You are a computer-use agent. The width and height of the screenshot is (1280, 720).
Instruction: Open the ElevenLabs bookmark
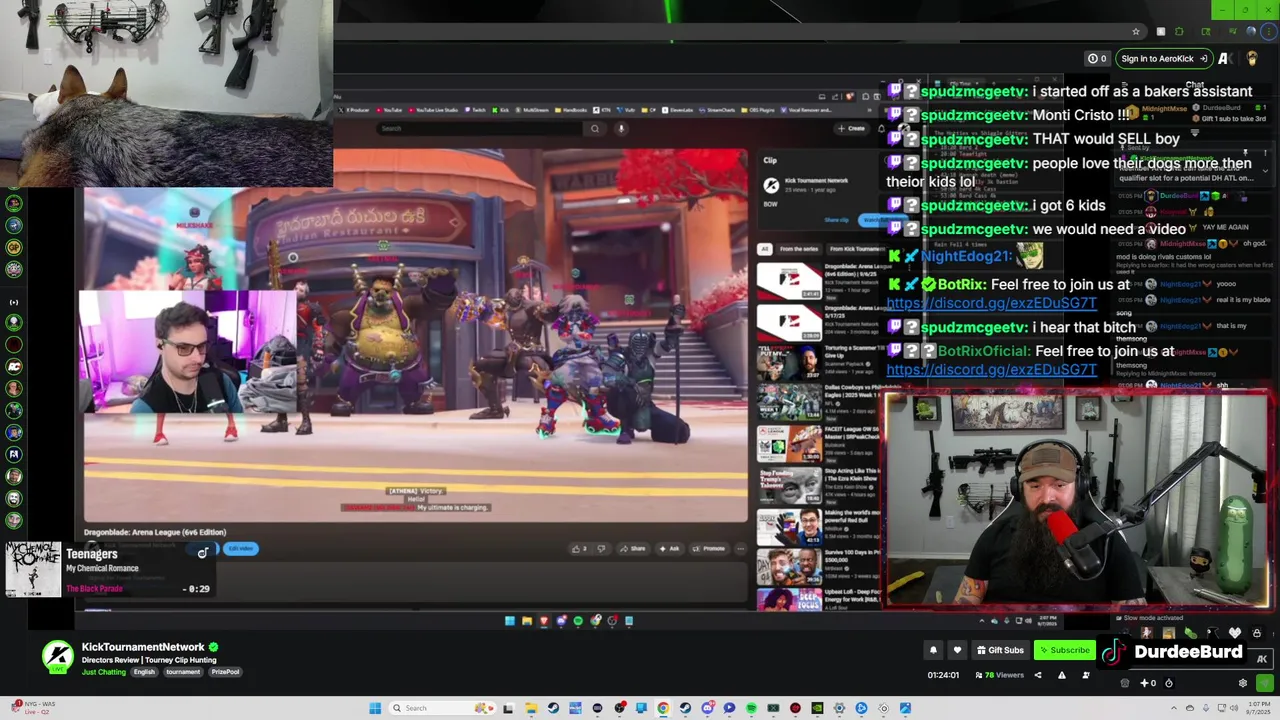pos(679,110)
